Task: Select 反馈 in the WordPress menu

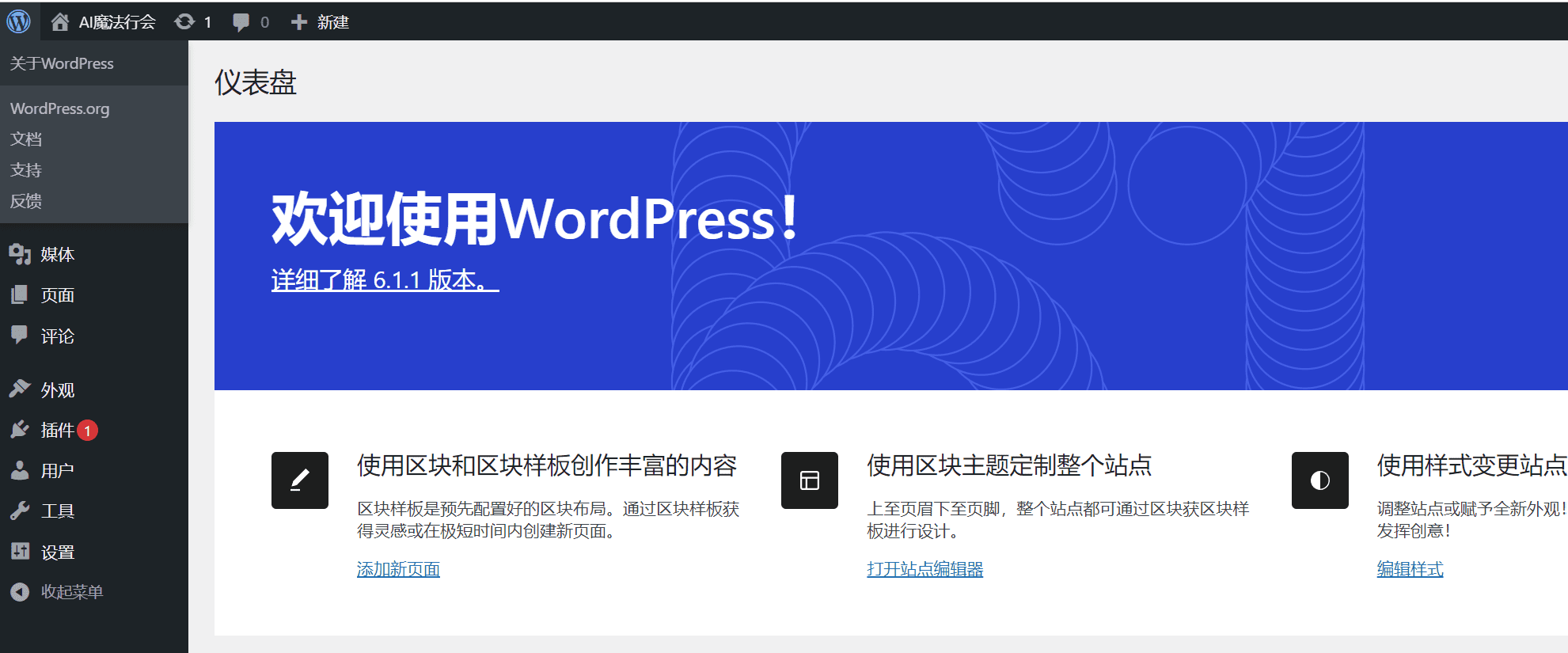Action: coord(26,201)
